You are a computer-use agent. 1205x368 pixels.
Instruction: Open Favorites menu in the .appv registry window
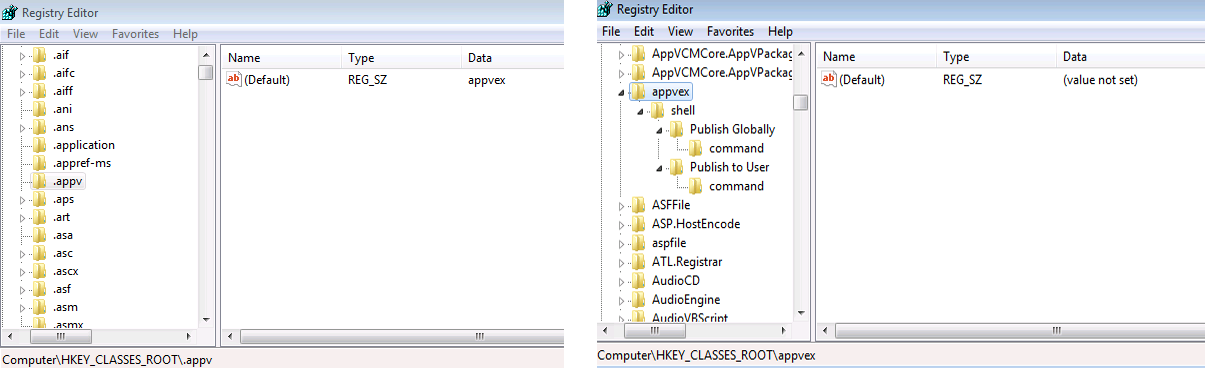pyautogui.click(x=135, y=34)
